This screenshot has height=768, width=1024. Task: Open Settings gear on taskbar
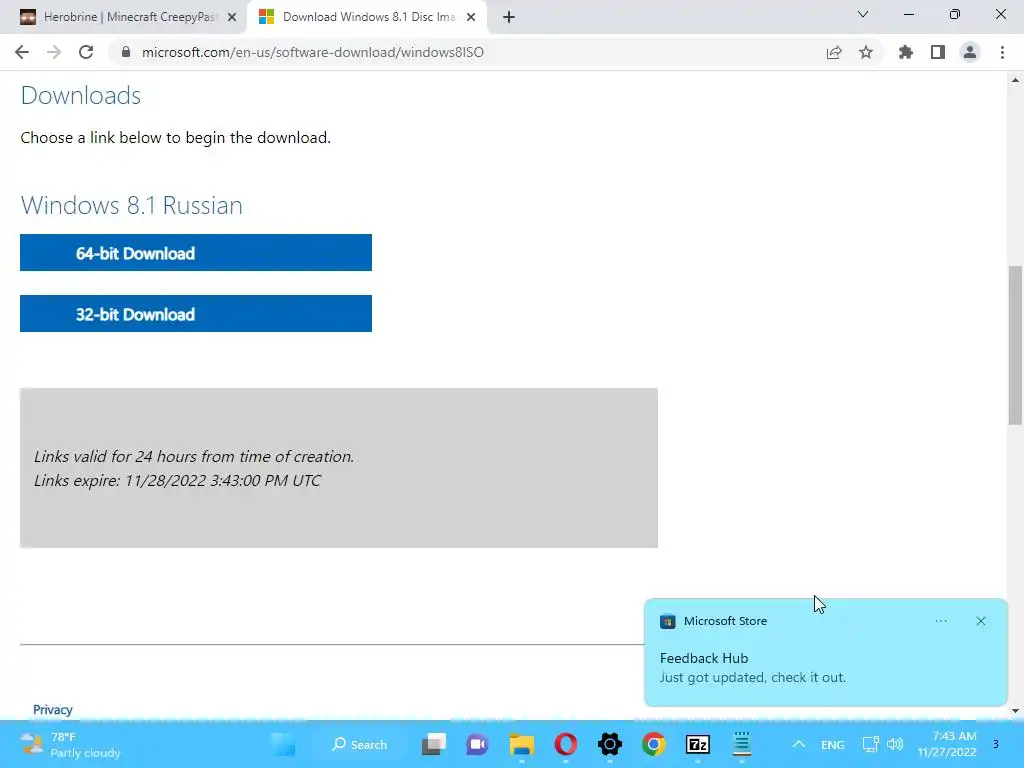click(610, 744)
